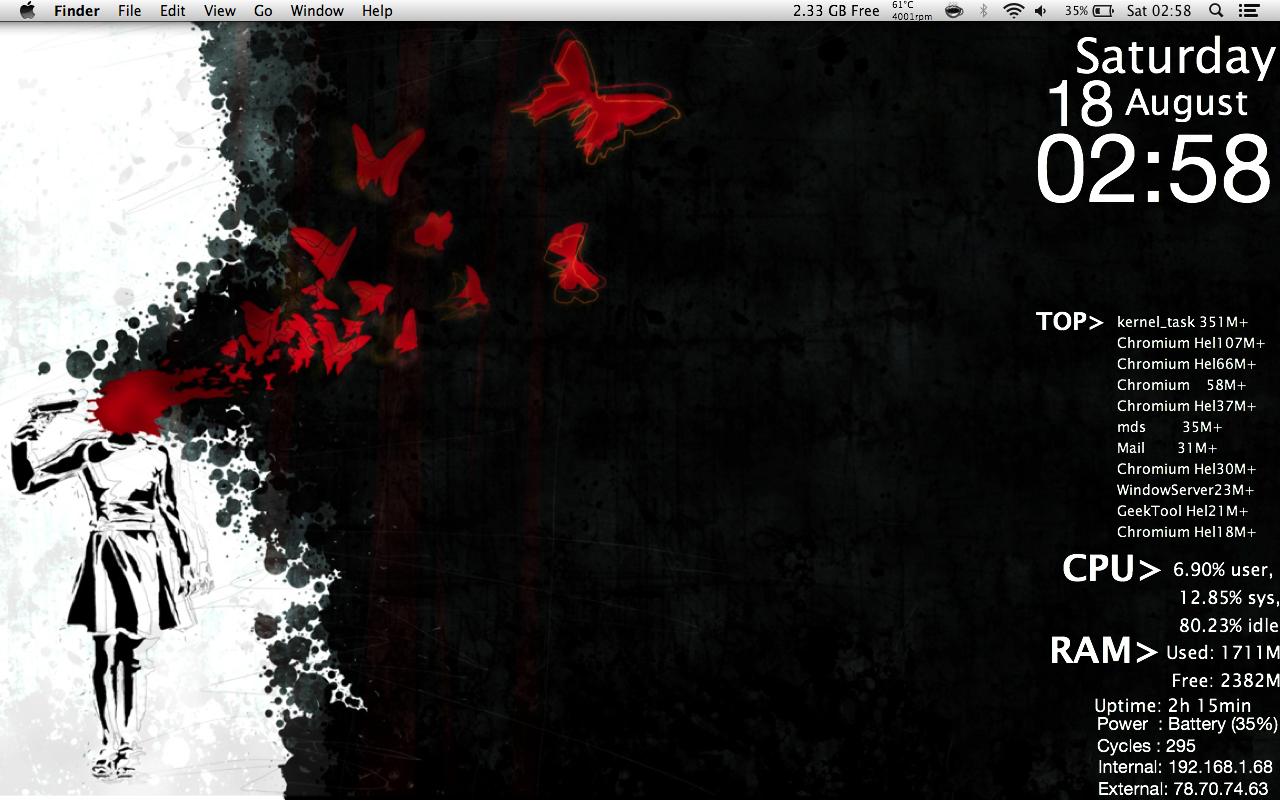Screen dimensions: 1280x800
Task: Click the '80.23% idle' CPU value
Action: click(1229, 626)
